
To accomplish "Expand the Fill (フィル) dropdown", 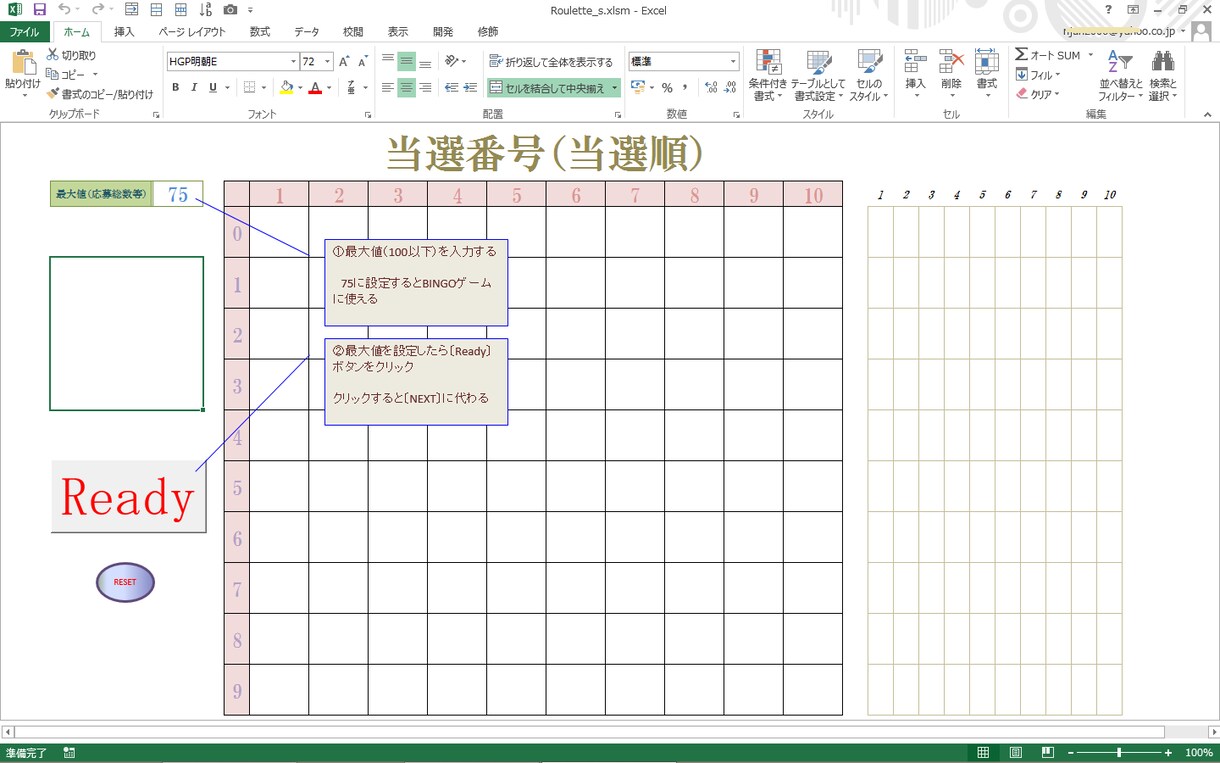I will click(x=1057, y=75).
